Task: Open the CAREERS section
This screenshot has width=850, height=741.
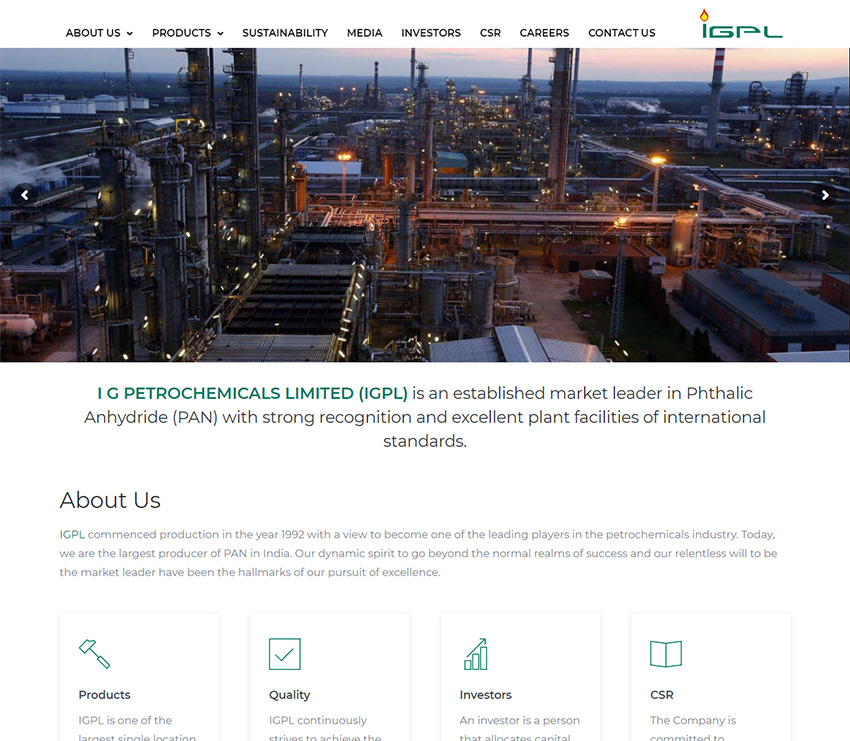Action: [544, 32]
